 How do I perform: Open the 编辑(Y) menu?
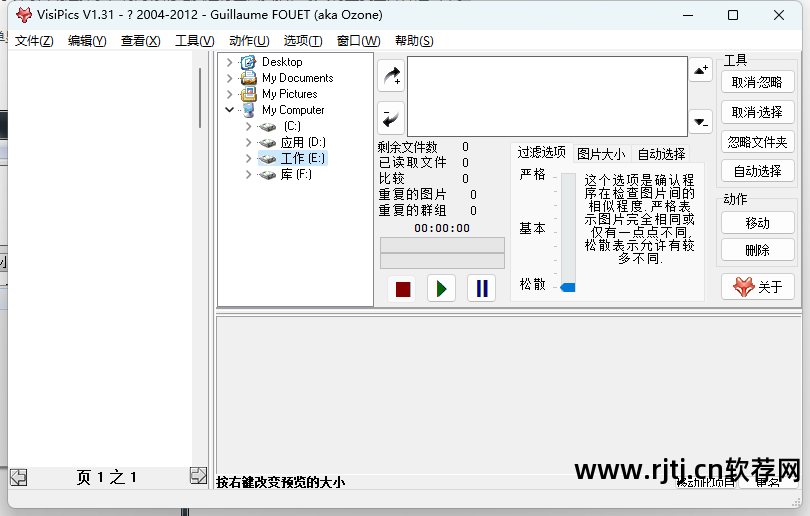pos(87,40)
